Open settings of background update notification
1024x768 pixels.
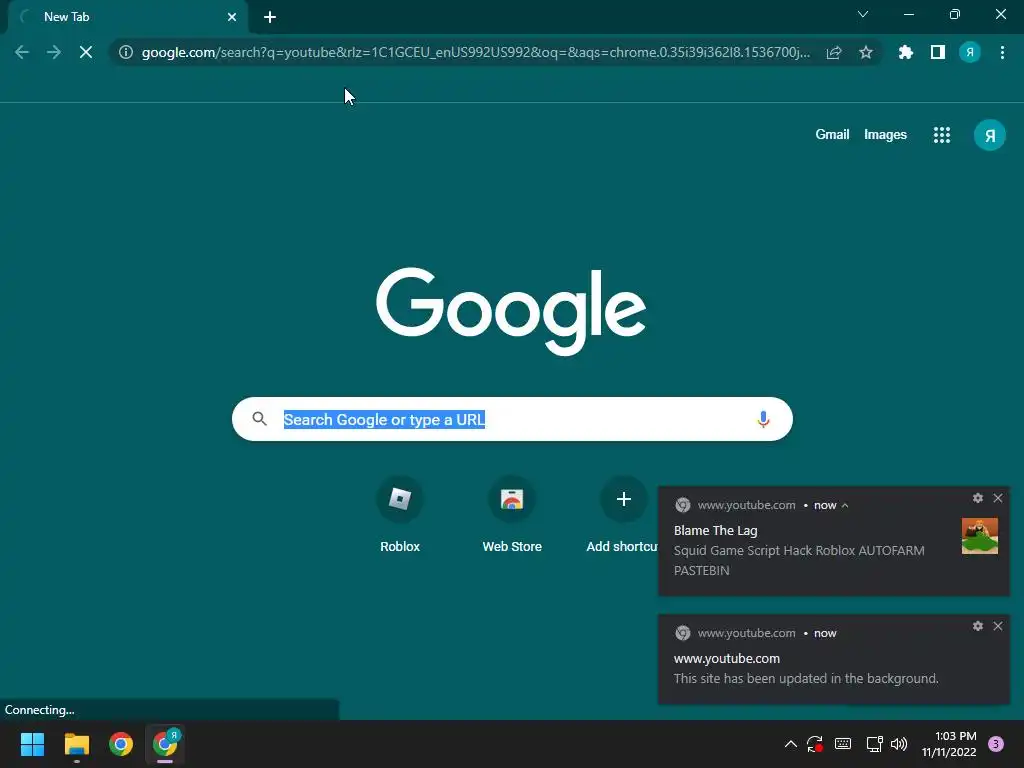pos(978,626)
